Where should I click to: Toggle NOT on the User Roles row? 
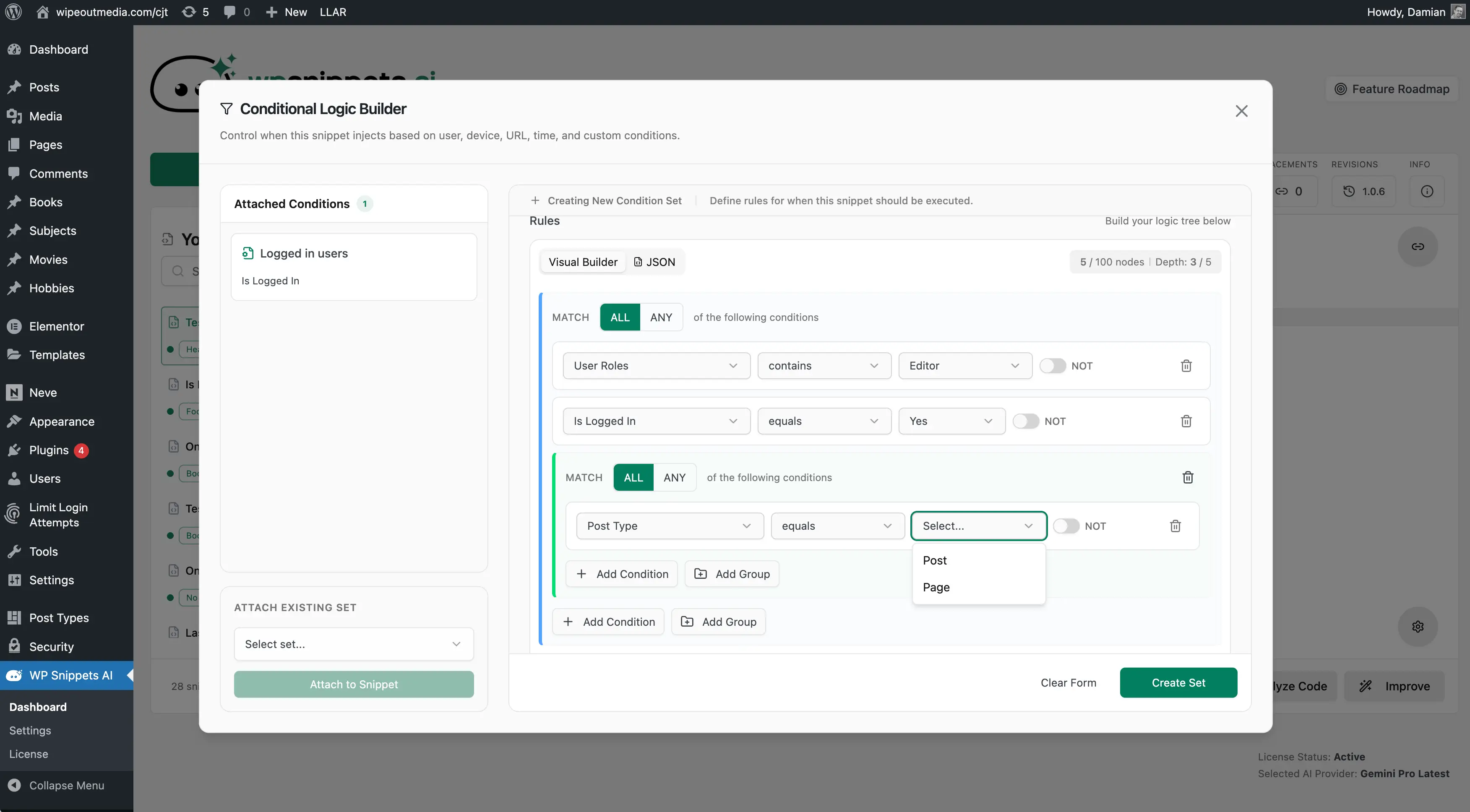pos(1052,366)
